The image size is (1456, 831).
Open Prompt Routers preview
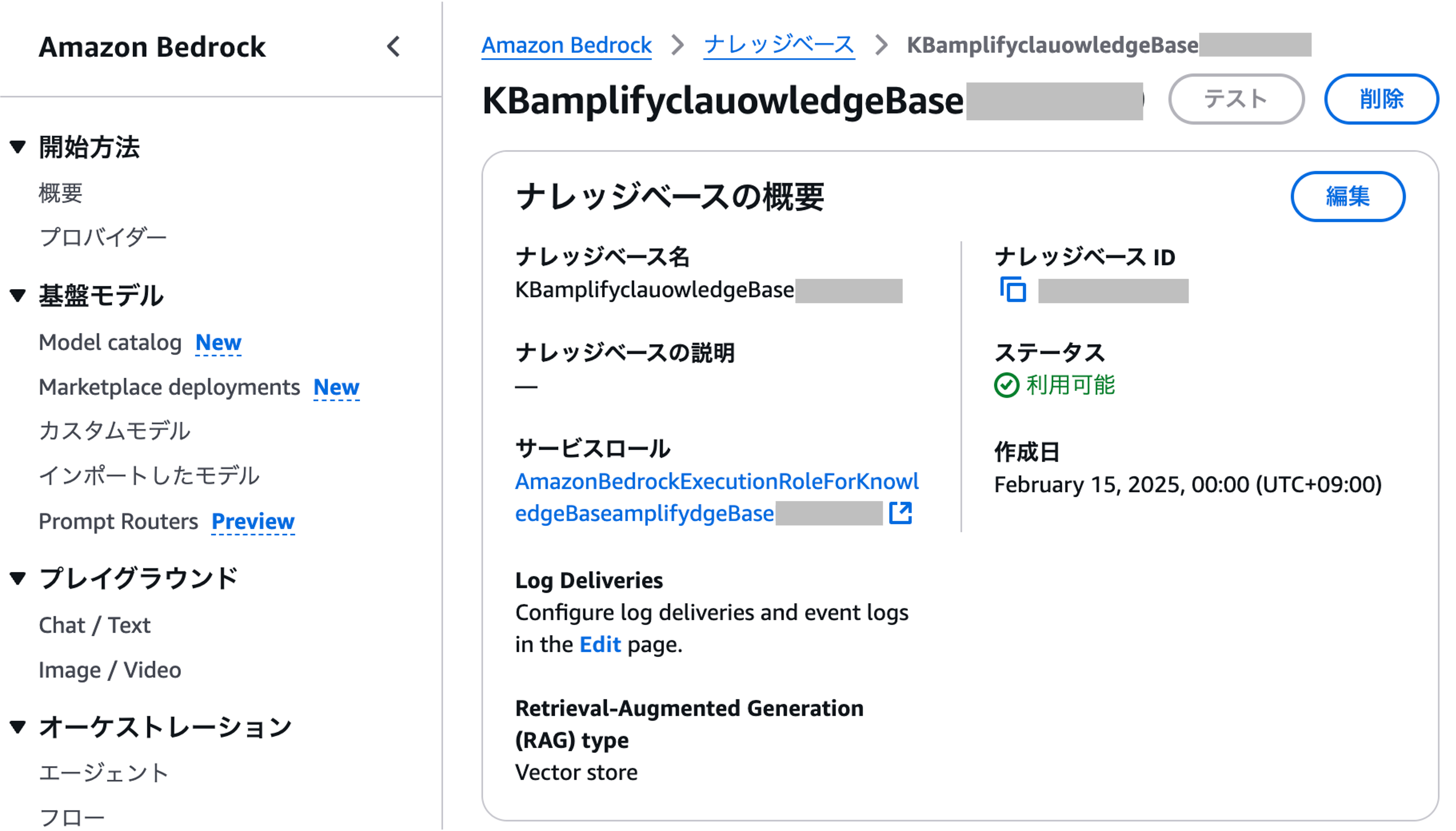coord(118,521)
